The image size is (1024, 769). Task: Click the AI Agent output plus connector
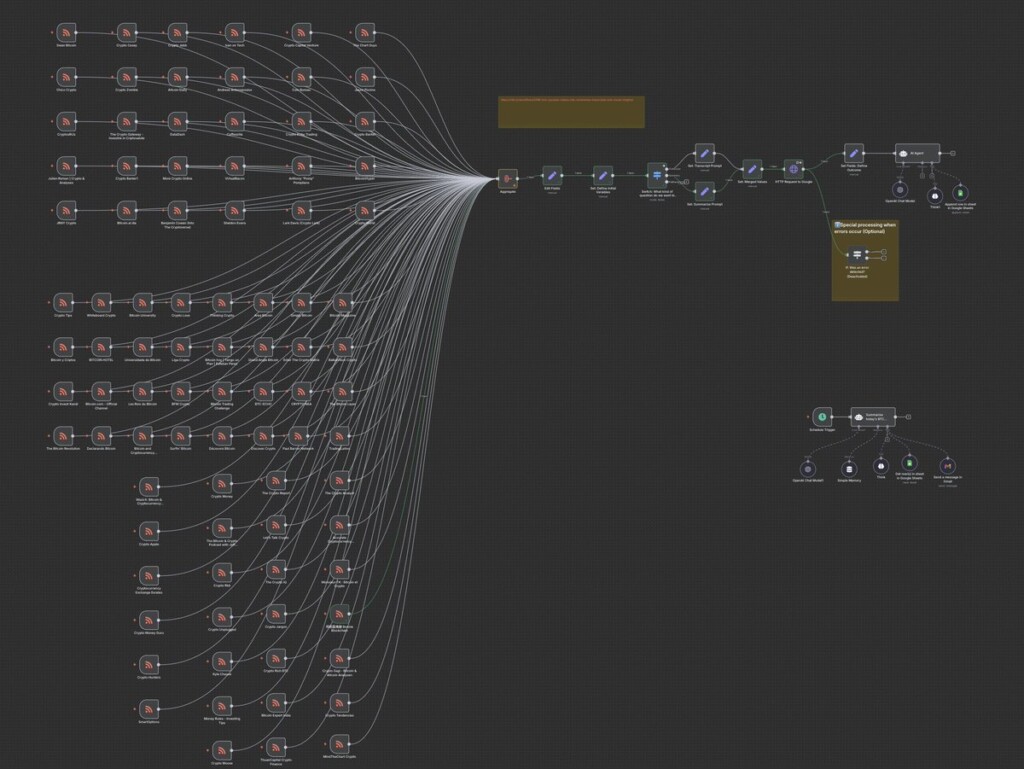pyautogui.click(x=953, y=153)
